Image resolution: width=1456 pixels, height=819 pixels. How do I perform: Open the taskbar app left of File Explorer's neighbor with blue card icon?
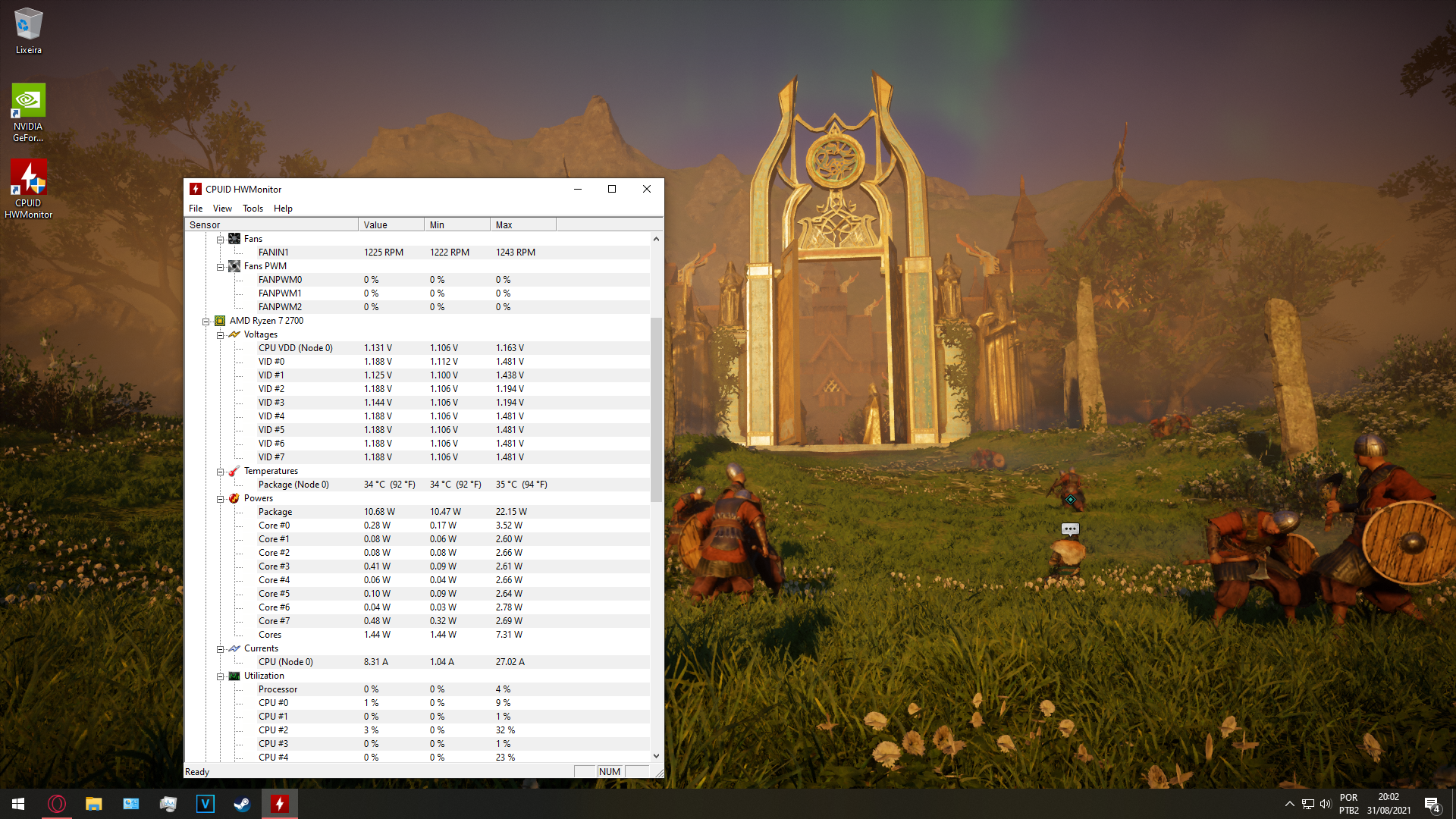pos(130,804)
